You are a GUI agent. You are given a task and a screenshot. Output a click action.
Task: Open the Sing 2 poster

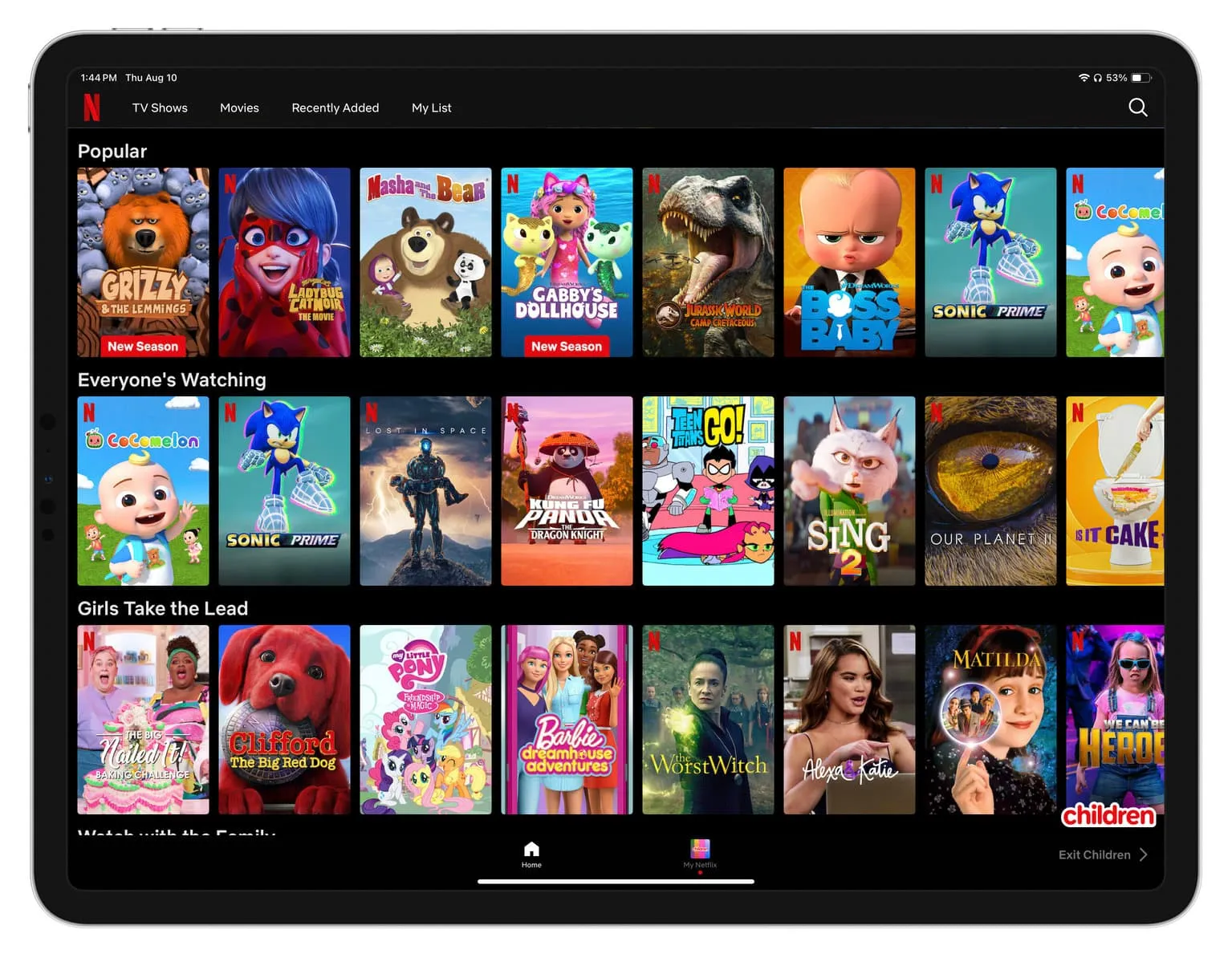pyautogui.click(x=849, y=491)
